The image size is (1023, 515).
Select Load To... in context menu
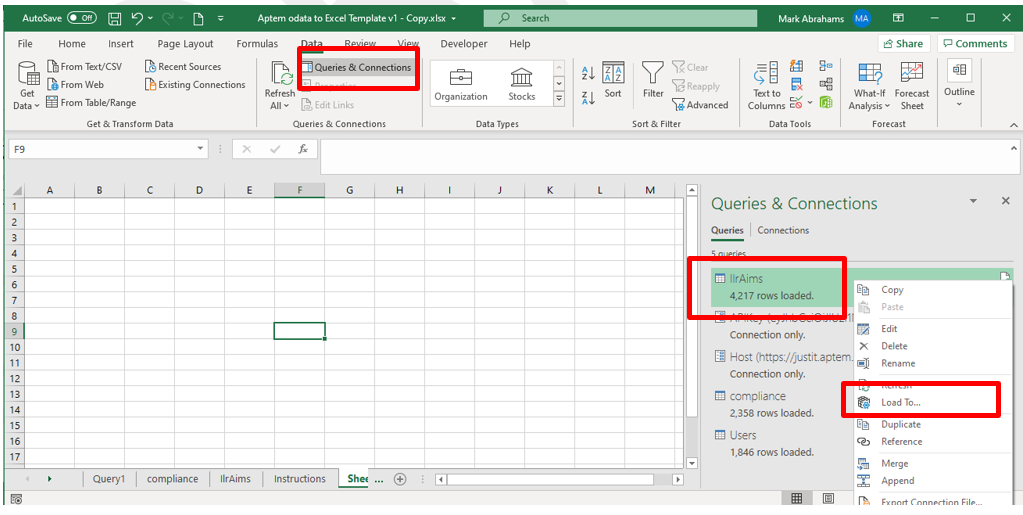pyautogui.click(x=901, y=403)
